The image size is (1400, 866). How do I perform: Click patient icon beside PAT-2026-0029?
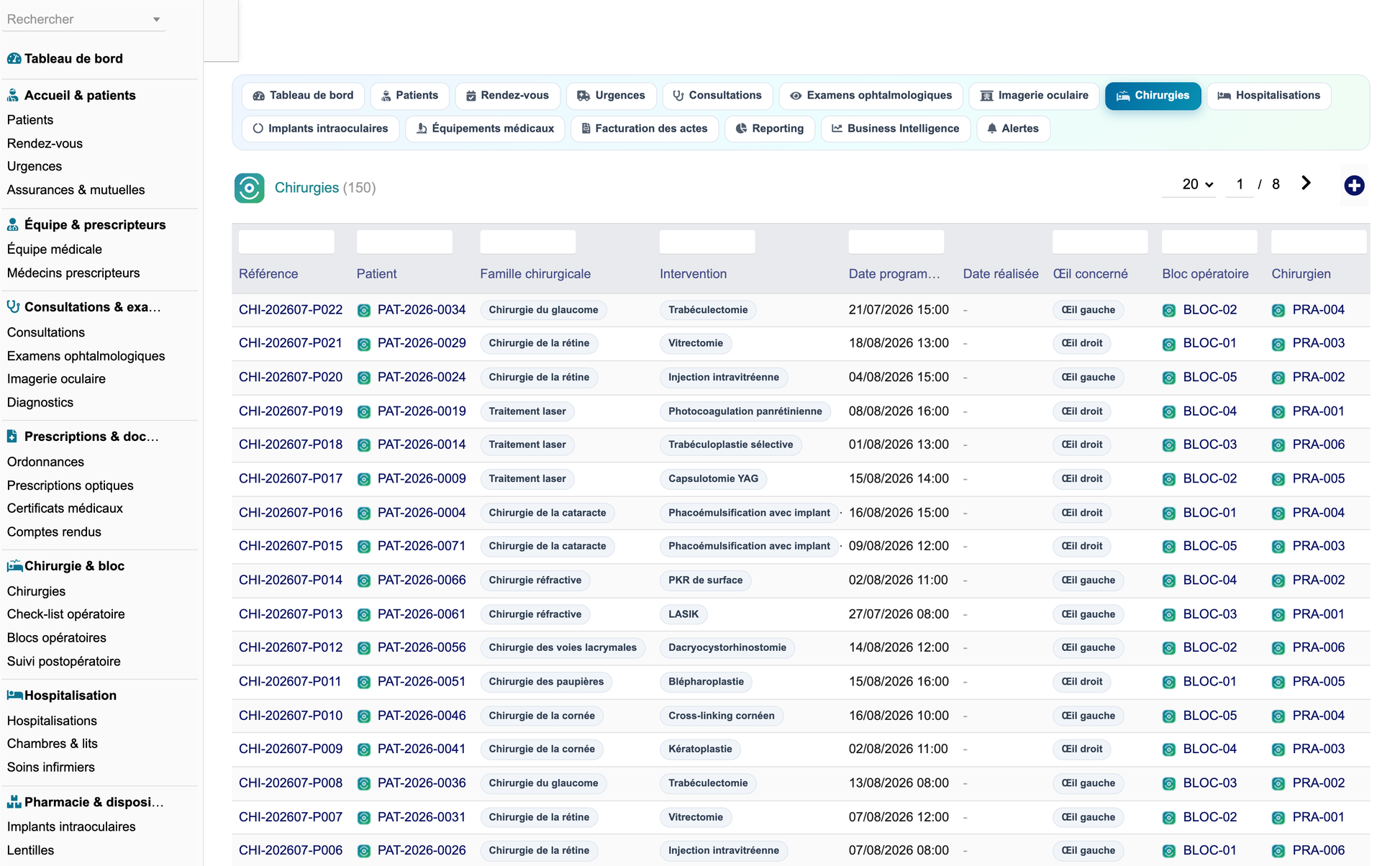364,345
